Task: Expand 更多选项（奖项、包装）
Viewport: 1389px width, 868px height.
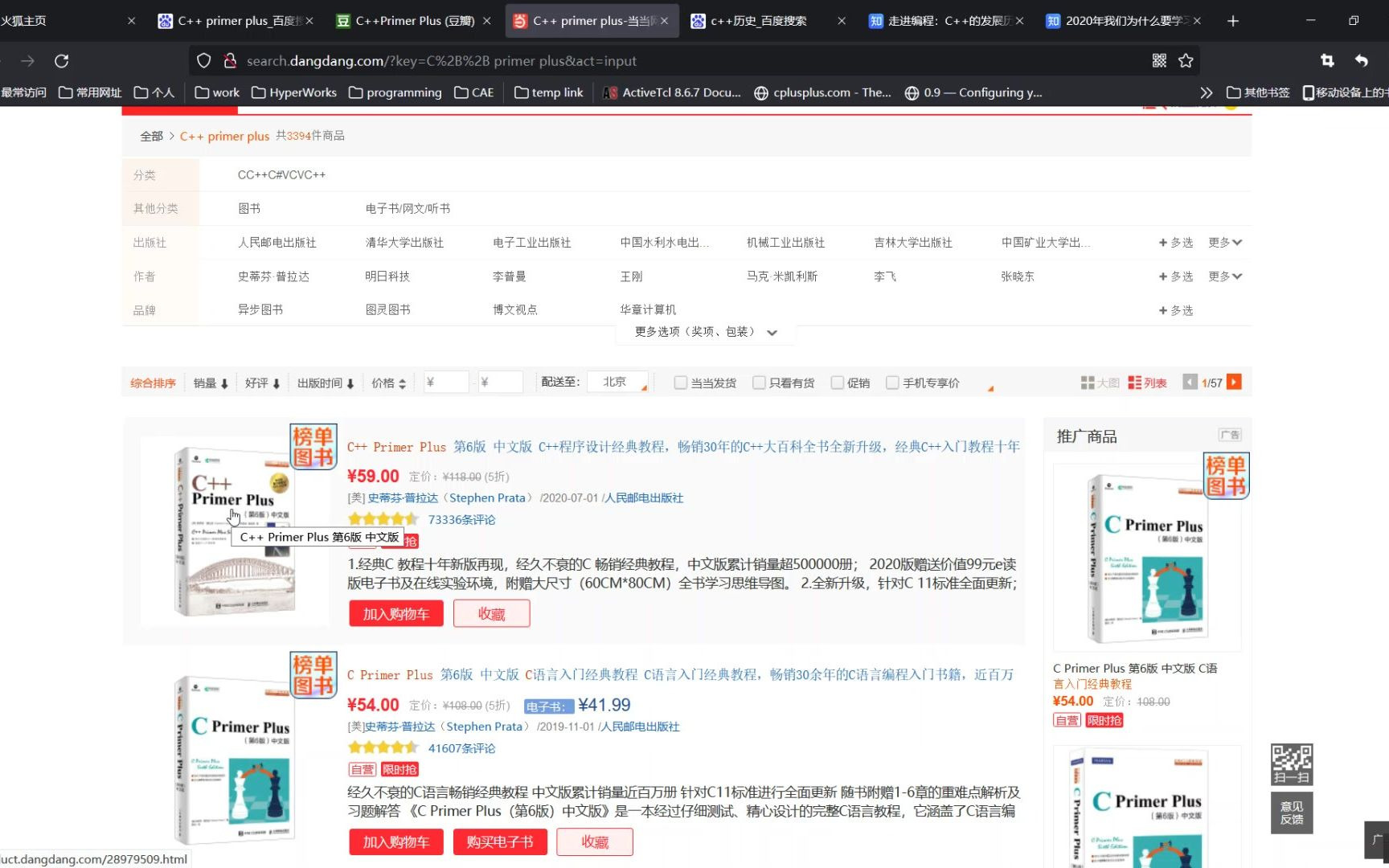Action: (x=706, y=332)
